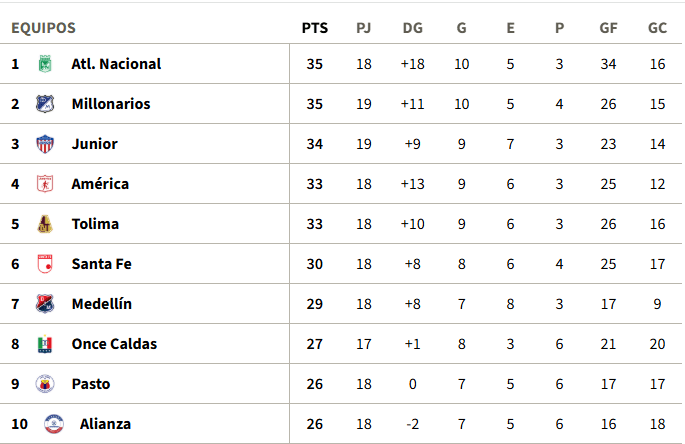
Task: Click the América team crest
Action: click(x=45, y=184)
